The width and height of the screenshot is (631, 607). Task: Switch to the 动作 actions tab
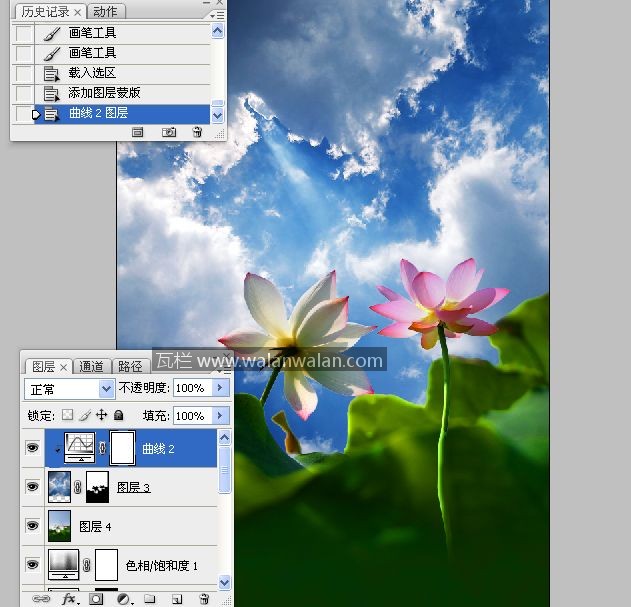point(104,12)
